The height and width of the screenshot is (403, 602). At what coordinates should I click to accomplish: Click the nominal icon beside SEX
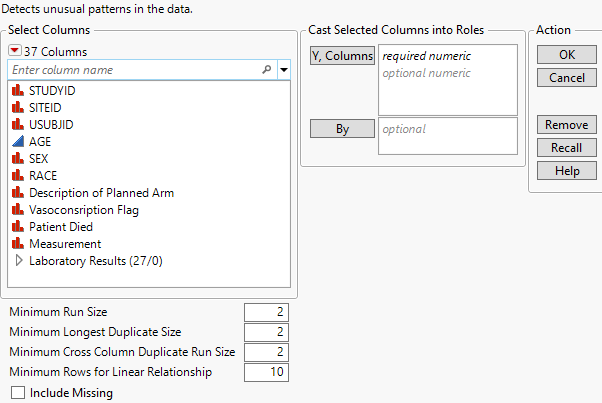point(18,158)
